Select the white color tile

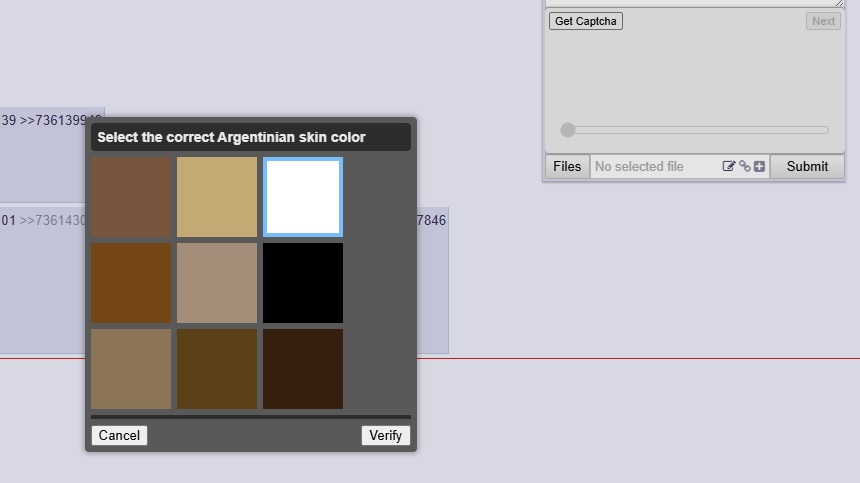point(303,197)
